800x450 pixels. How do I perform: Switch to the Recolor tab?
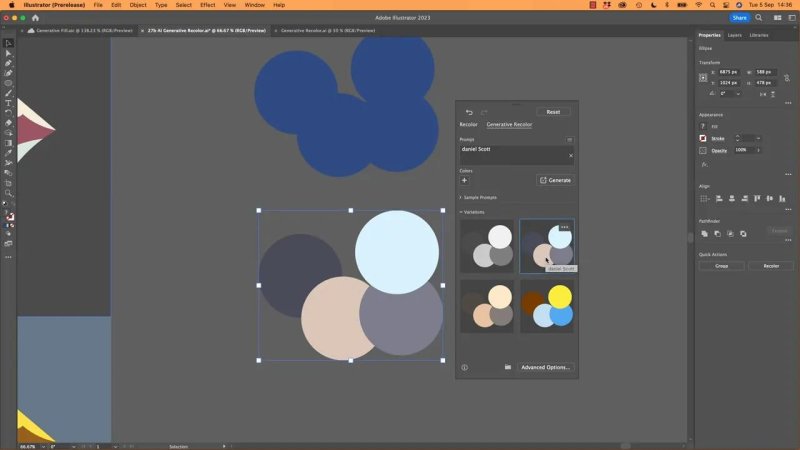click(x=468, y=124)
